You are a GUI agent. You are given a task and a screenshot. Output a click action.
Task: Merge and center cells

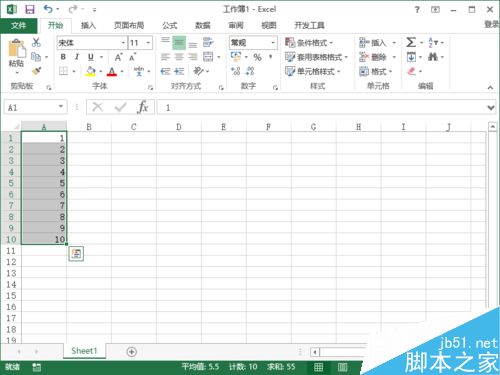[208, 57]
